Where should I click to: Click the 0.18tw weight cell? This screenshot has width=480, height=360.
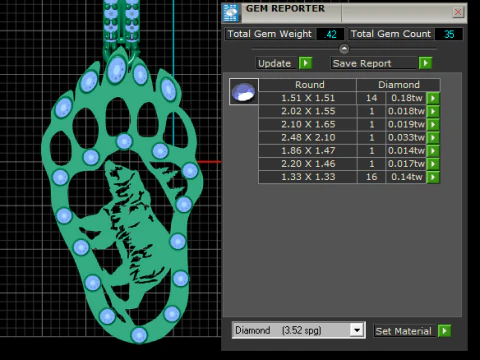(x=406, y=98)
